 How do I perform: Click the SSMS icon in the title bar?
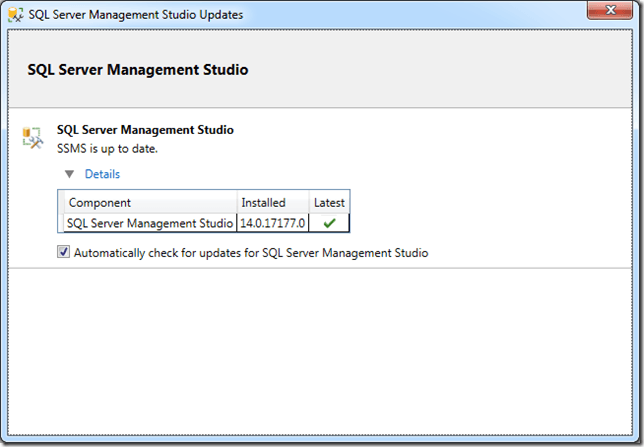click(16, 14)
